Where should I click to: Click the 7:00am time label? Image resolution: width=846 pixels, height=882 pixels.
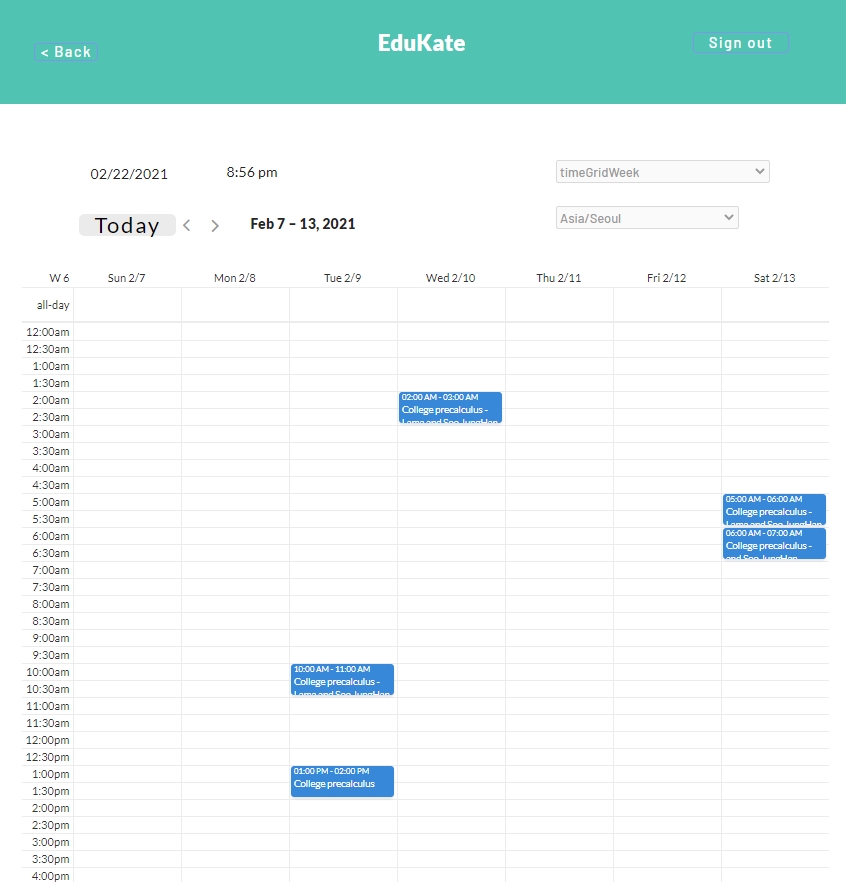(x=51, y=570)
